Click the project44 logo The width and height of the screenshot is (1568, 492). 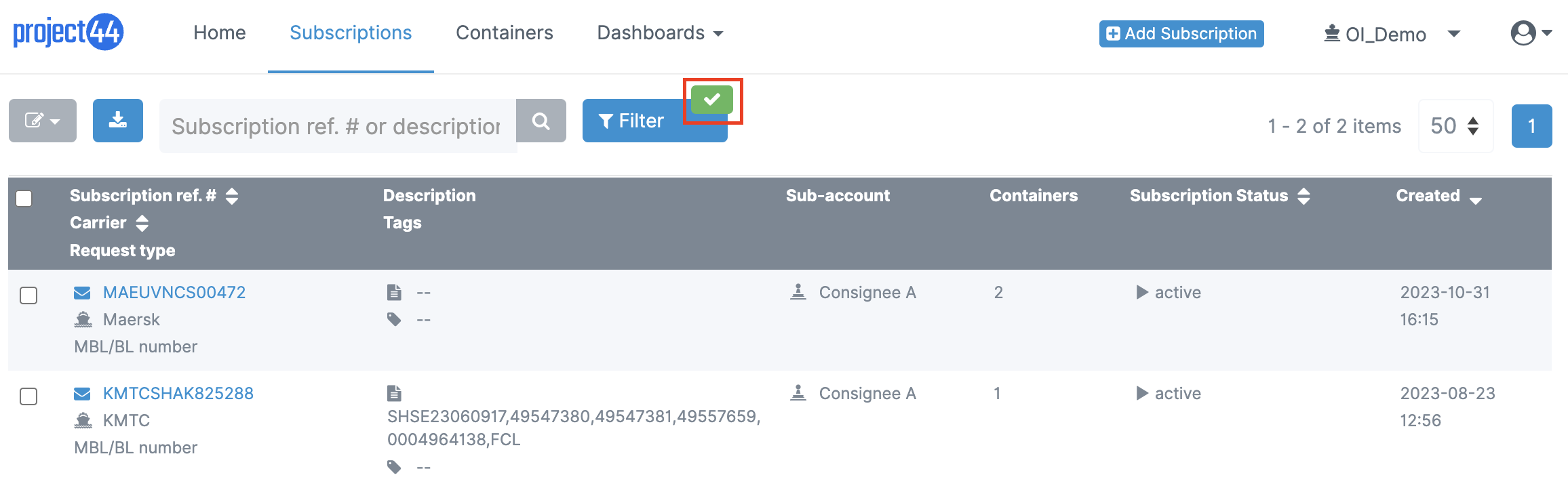coord(68,33)
